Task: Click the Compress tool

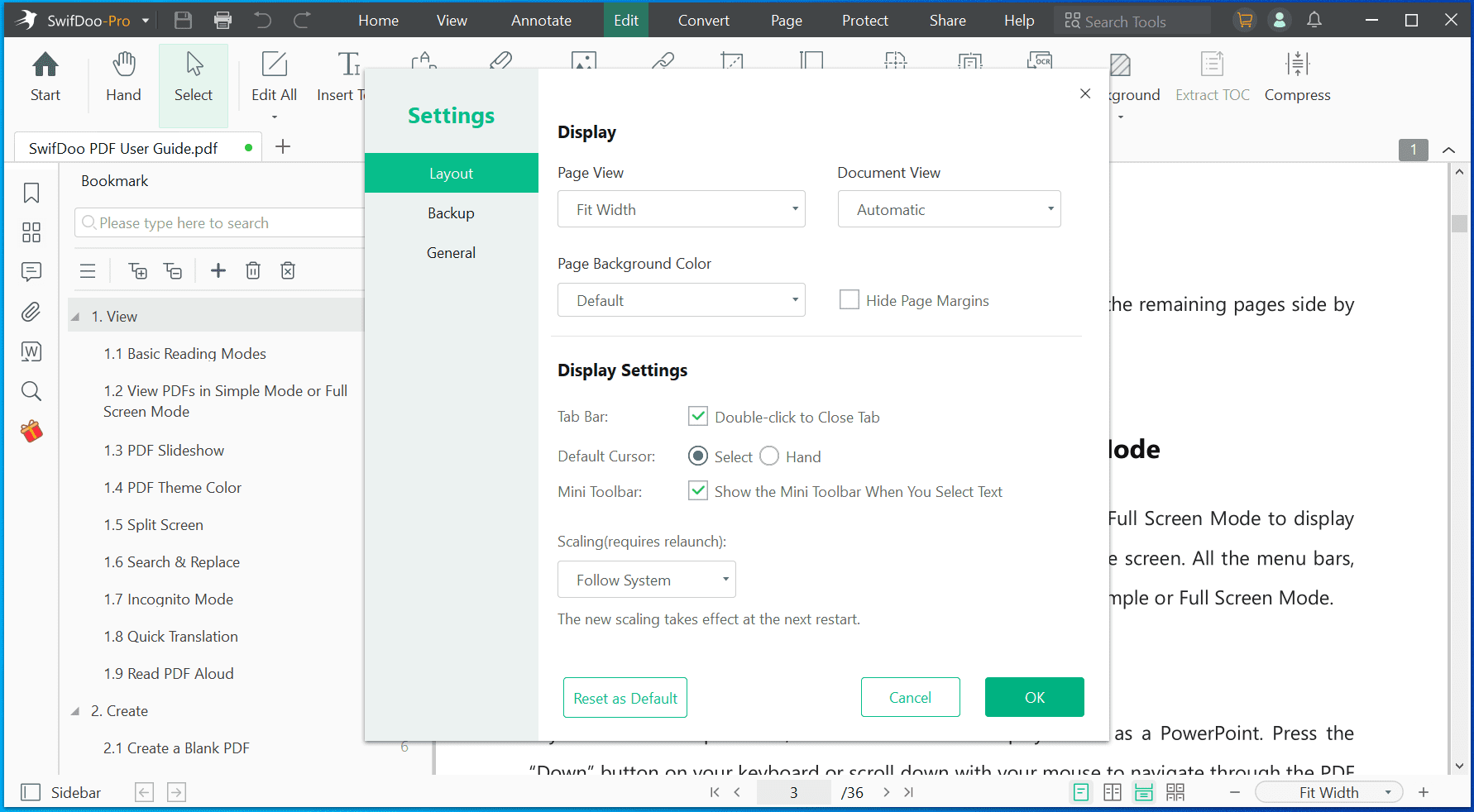Action: pyautogui.click(x=1297, y=77)
